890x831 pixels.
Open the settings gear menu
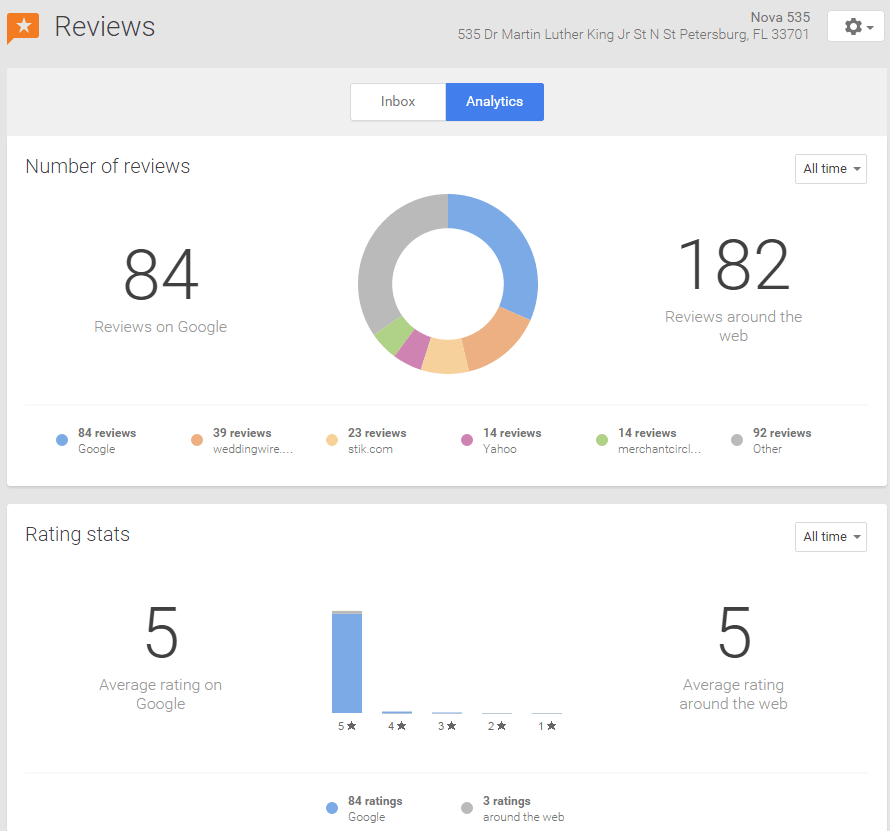856,27
